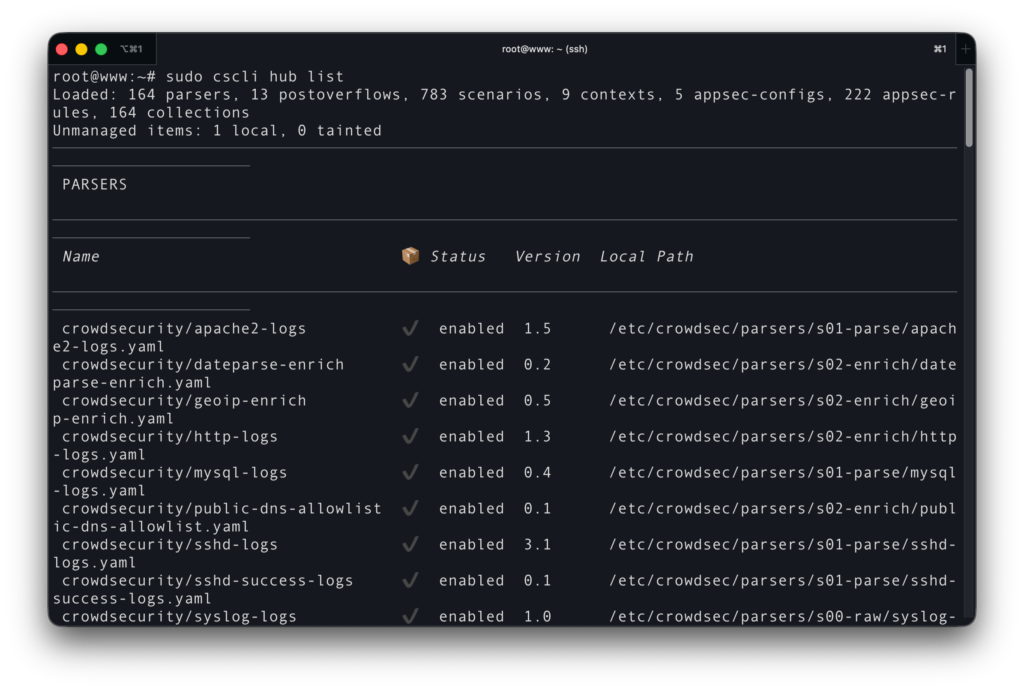Click the http-logs local path text
Screen dimensions: 1024x690
782,436
